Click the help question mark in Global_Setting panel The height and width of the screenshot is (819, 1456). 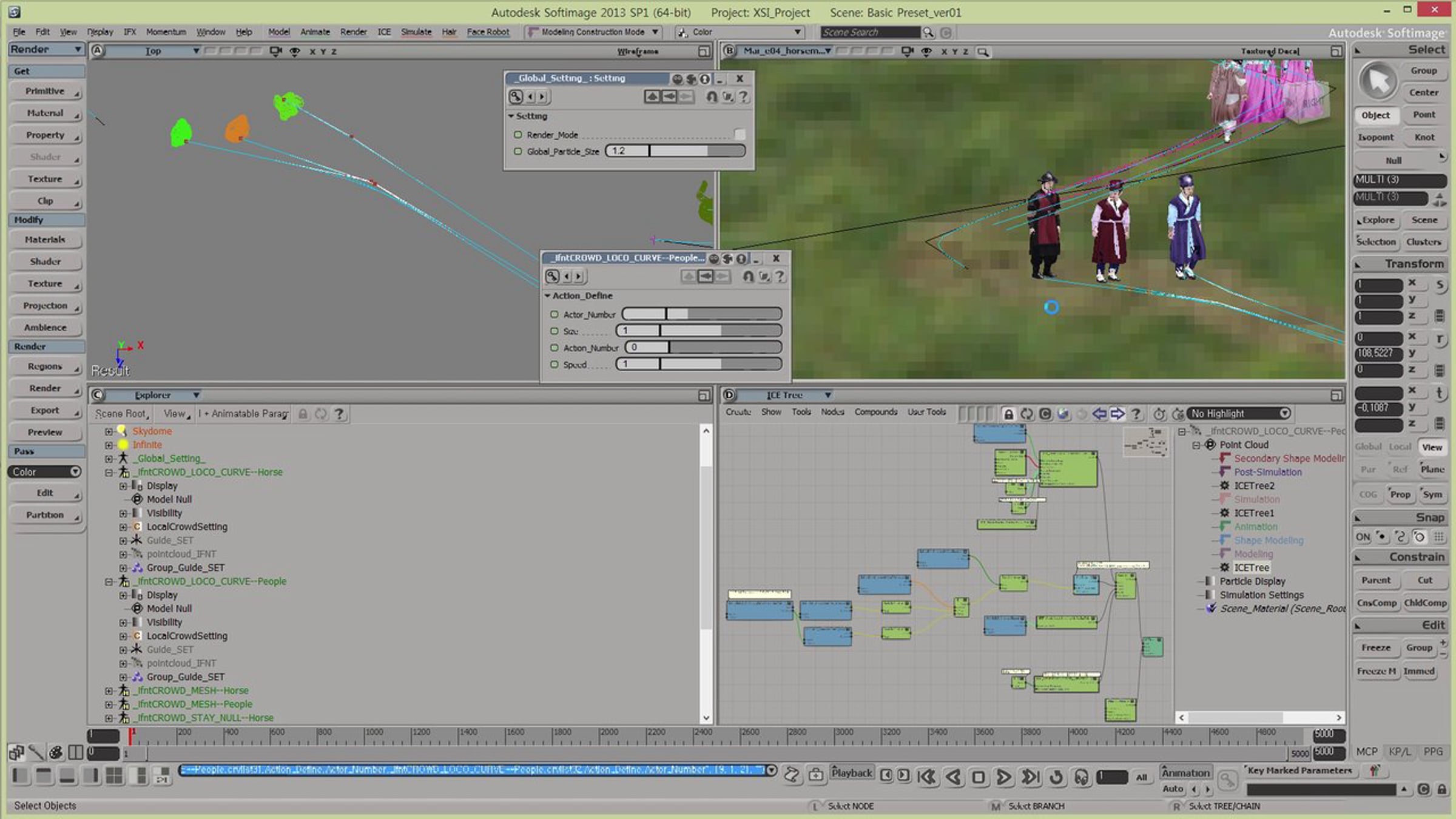pos(743,96)
